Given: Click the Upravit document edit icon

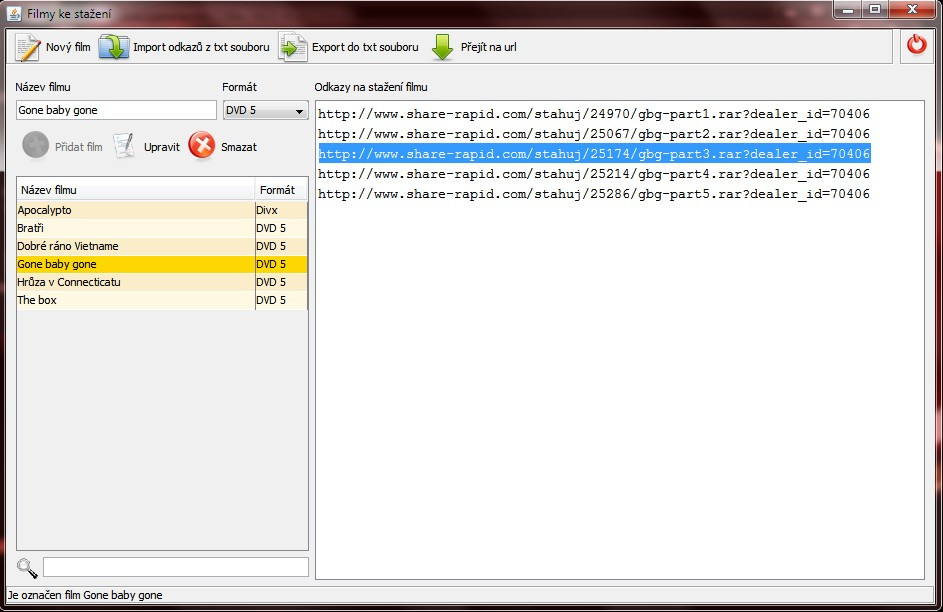Looking at the screenshot, I should tap(124, 146).
